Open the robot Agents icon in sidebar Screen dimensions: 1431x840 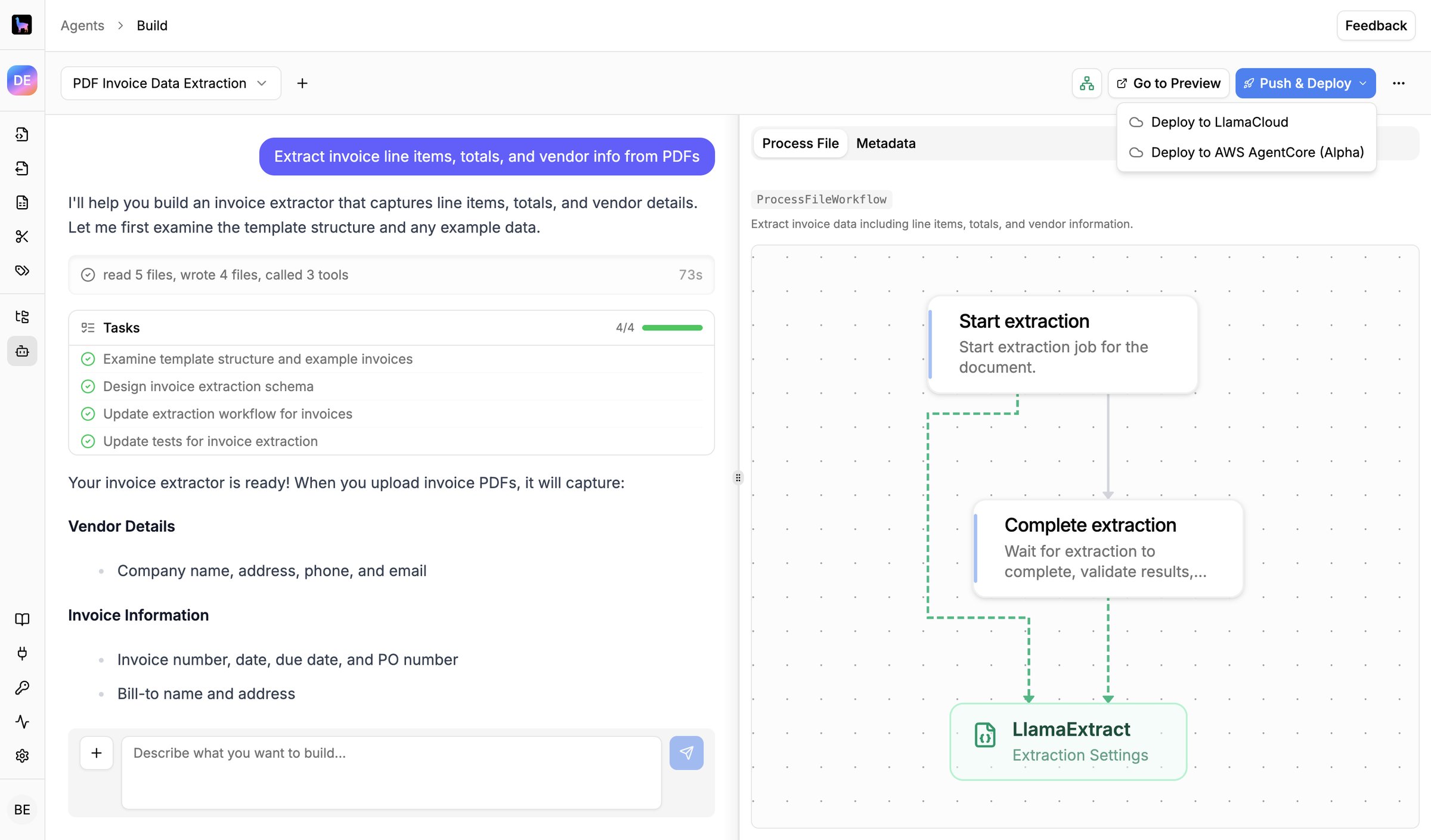tap(22, 351)
